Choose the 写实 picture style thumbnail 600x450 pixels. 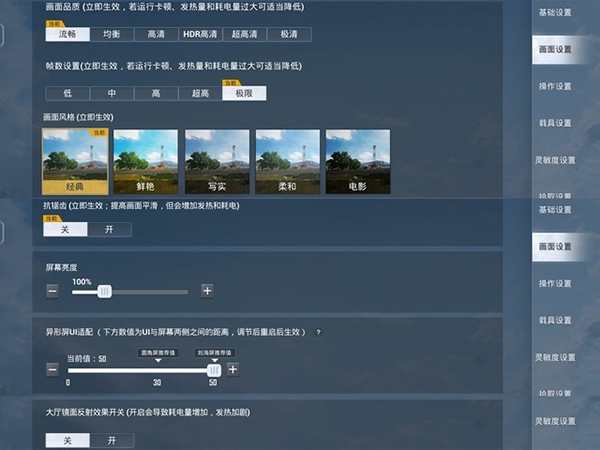click(217, 160)
